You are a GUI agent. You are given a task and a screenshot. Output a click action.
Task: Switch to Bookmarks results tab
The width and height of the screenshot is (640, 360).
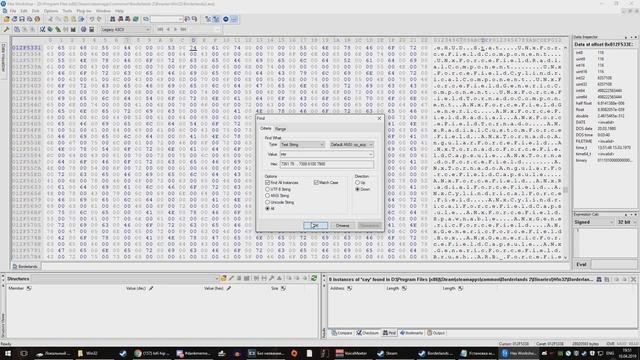(x=411, y=333)
